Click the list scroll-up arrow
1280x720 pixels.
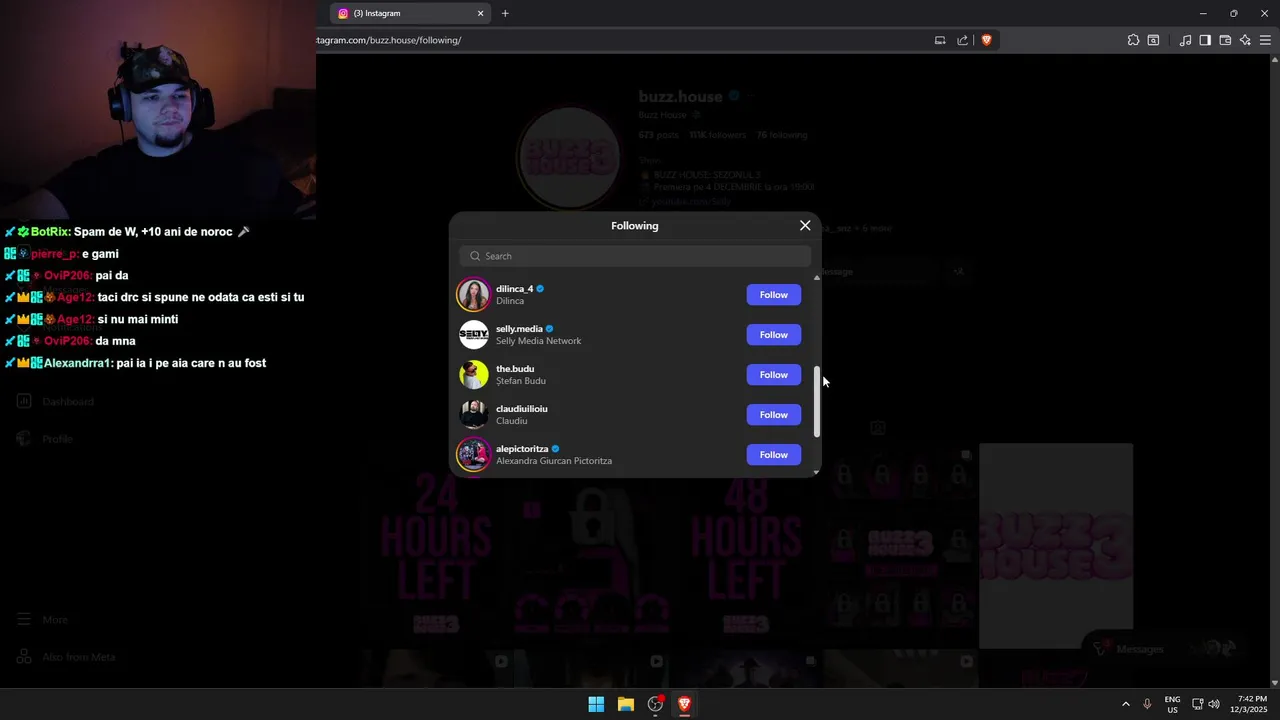click(817, 277)
